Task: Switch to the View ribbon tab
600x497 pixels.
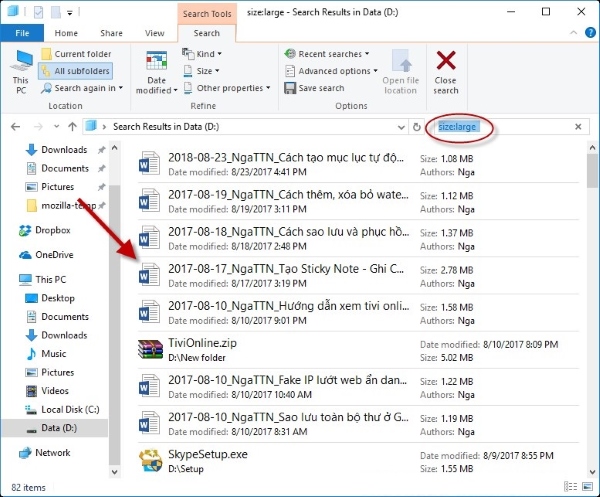Action: (154, 33)
